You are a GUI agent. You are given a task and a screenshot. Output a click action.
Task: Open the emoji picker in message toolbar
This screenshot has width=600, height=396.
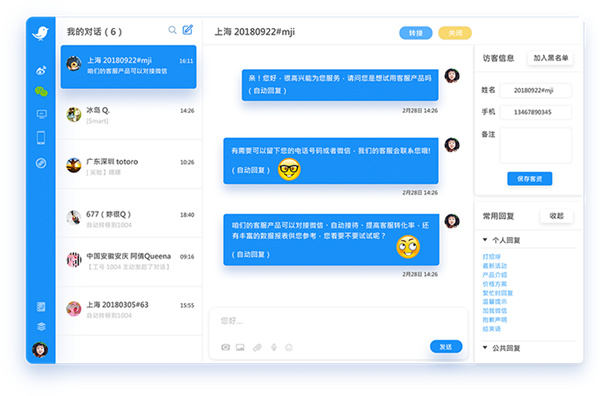[289, 347]
